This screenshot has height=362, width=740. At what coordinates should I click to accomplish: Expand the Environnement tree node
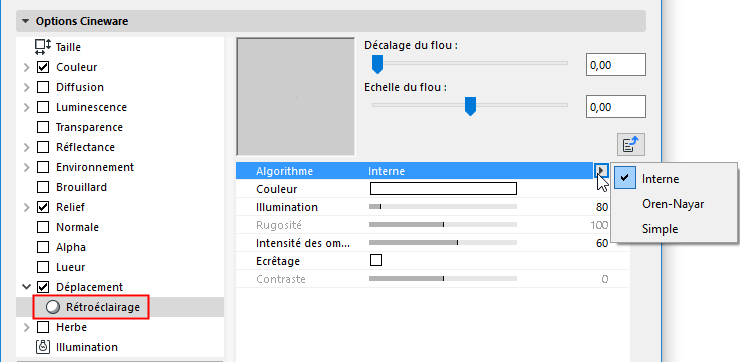coord(26,167)
